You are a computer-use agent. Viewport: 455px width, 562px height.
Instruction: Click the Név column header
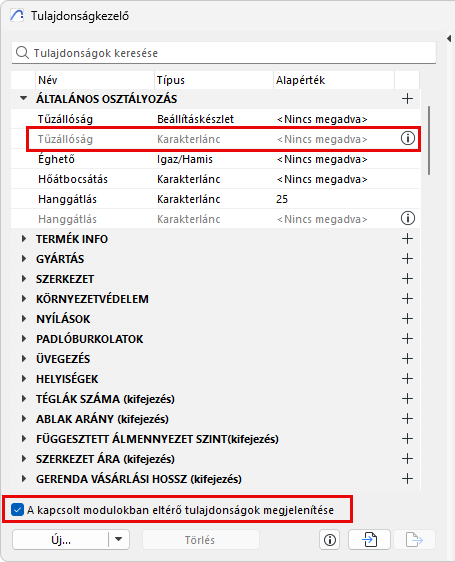tap(95, 80)
